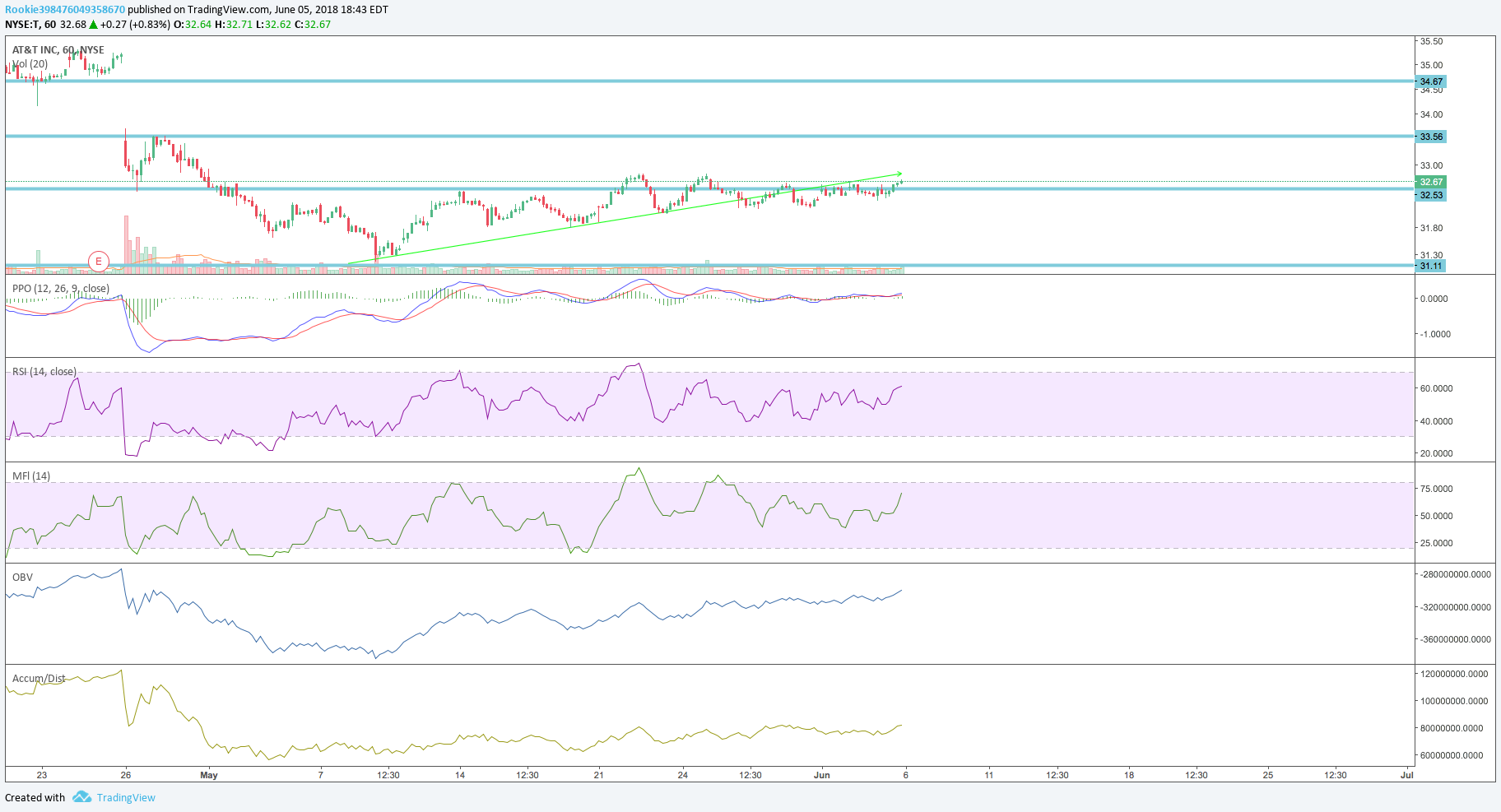This screenshot has width=1501, height=812.
Task: Click the NYSE:T, 60 symbol header
Action: 30,25
